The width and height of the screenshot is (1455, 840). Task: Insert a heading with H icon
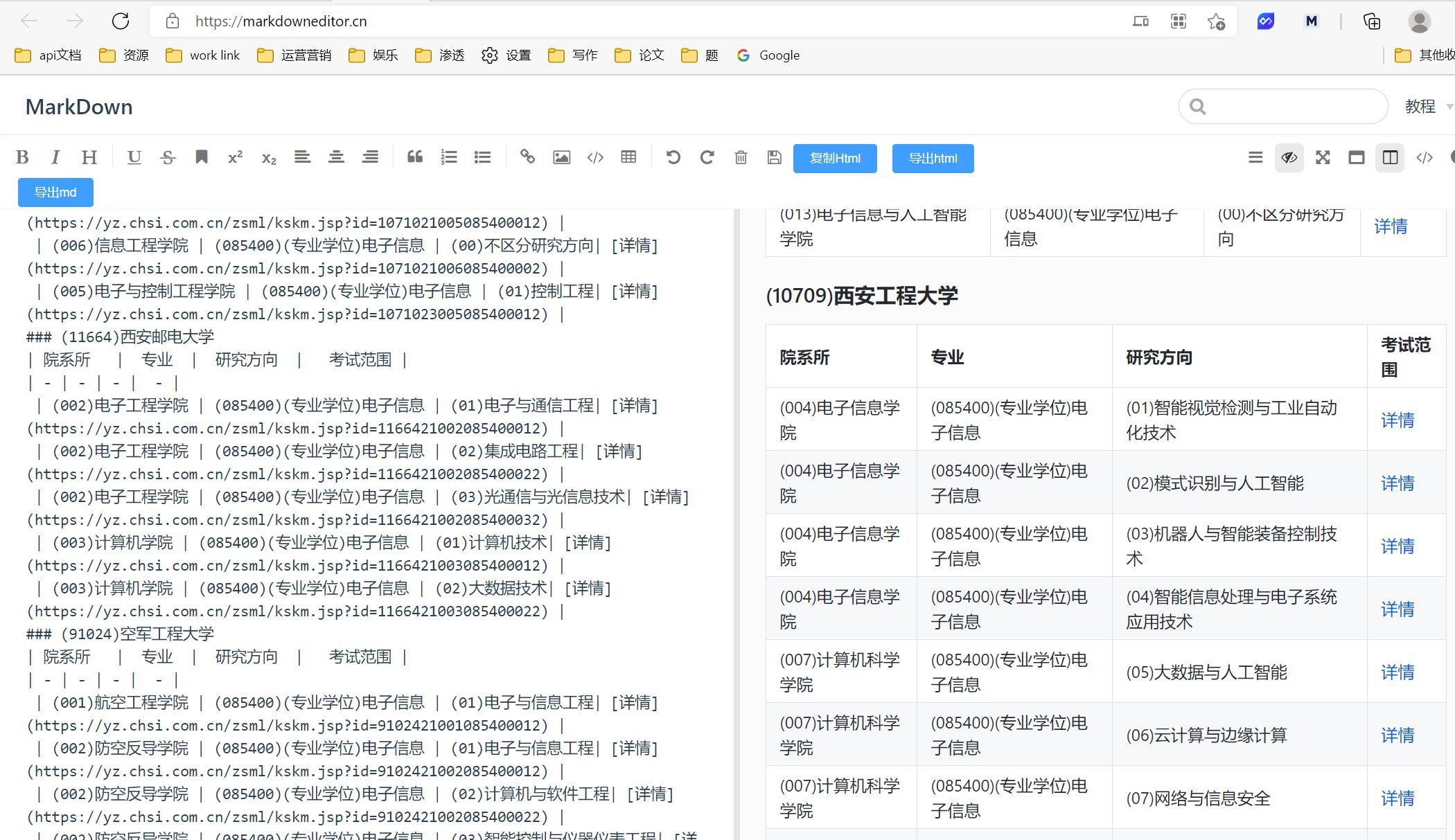(x=89, y=157)
